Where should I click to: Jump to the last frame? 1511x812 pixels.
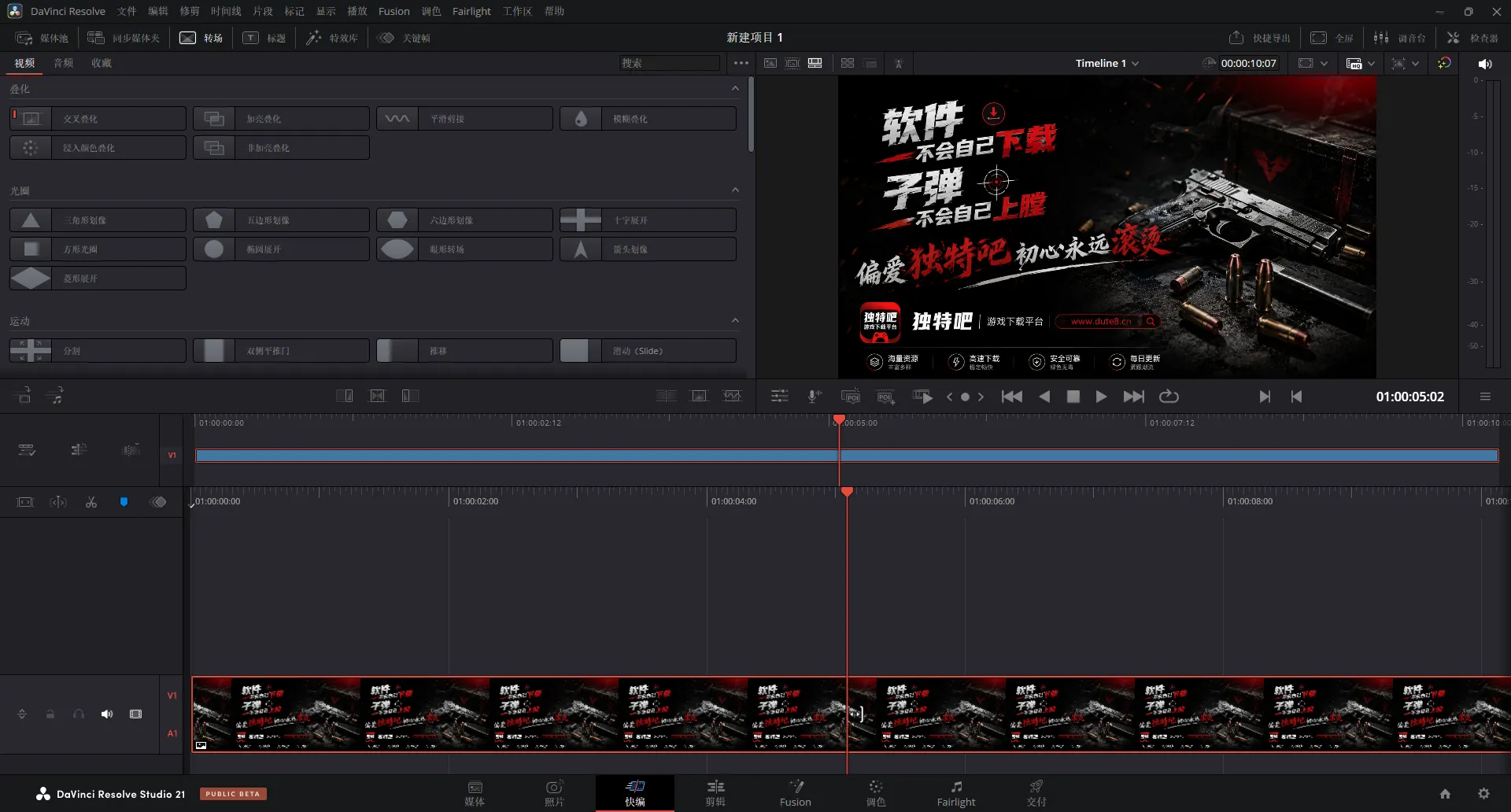(x=1133, y=397)
